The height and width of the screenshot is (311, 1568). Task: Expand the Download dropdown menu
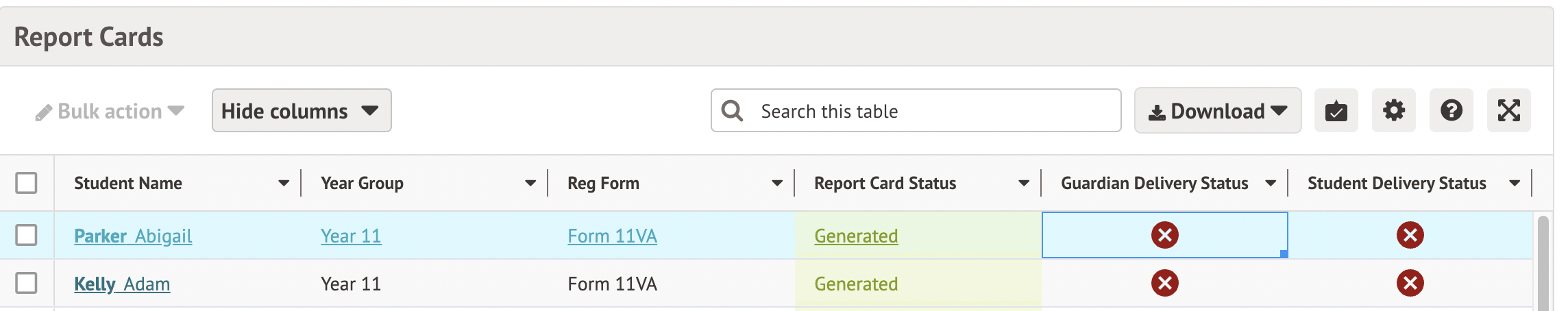coord(1217,110)
